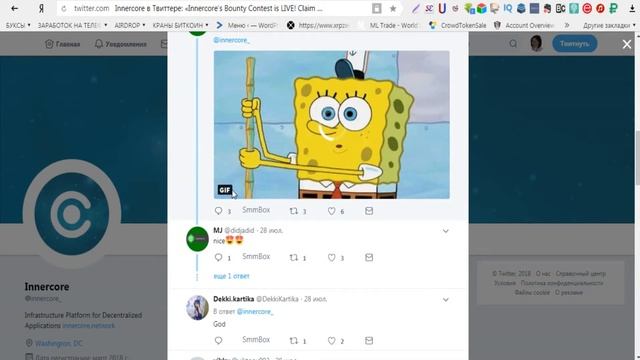
Task: Open MJ's profile name link
Action: tap(218, 230)
